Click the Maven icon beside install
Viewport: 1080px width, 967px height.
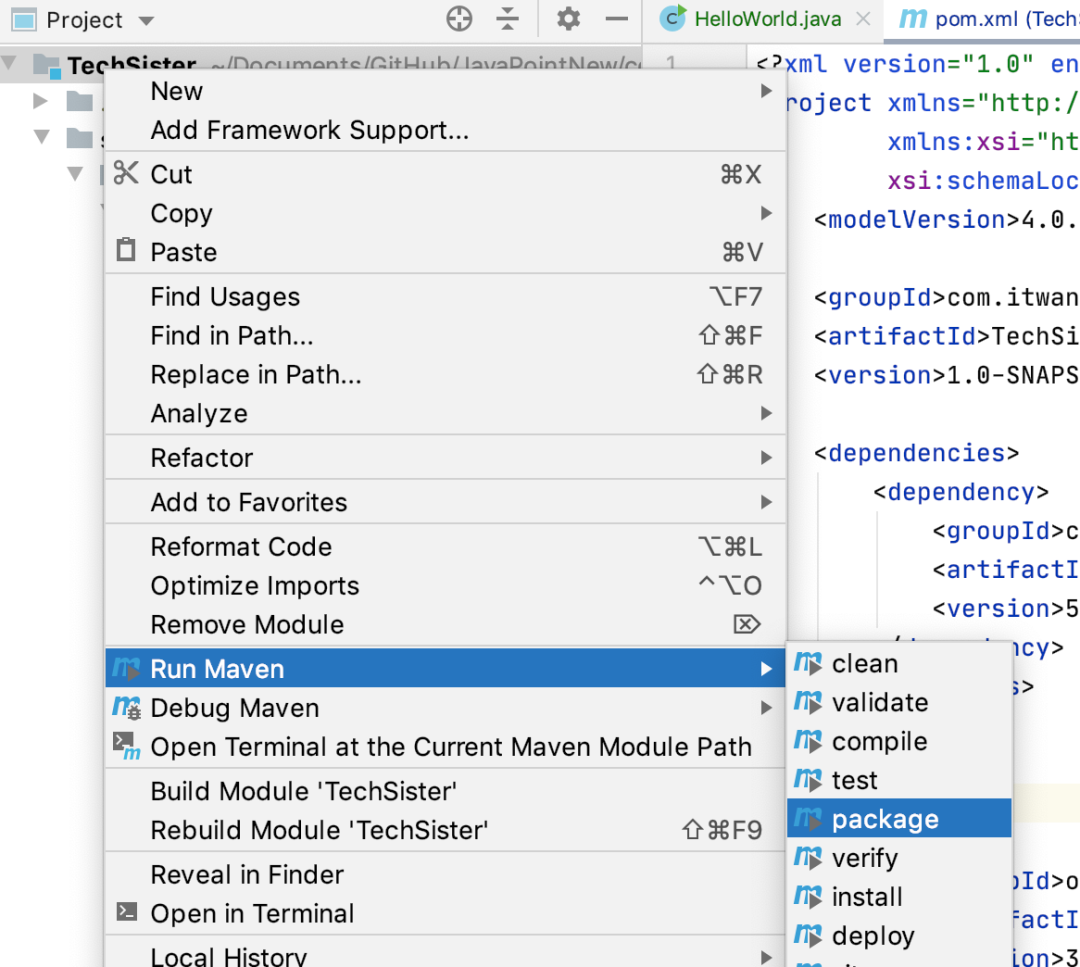[808, 897]
